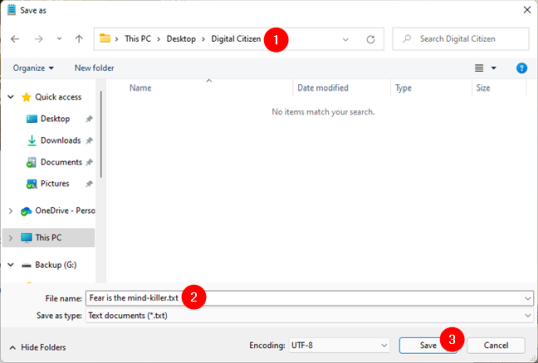Collapse the Quick access tree node
The width and height of the screenshot is (538, 363).
[11, 97]
